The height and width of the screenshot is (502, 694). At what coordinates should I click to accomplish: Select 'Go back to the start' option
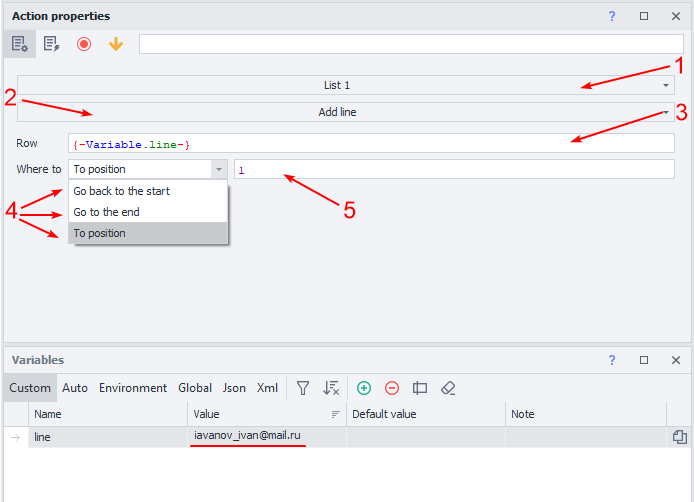tap(122, 191)
